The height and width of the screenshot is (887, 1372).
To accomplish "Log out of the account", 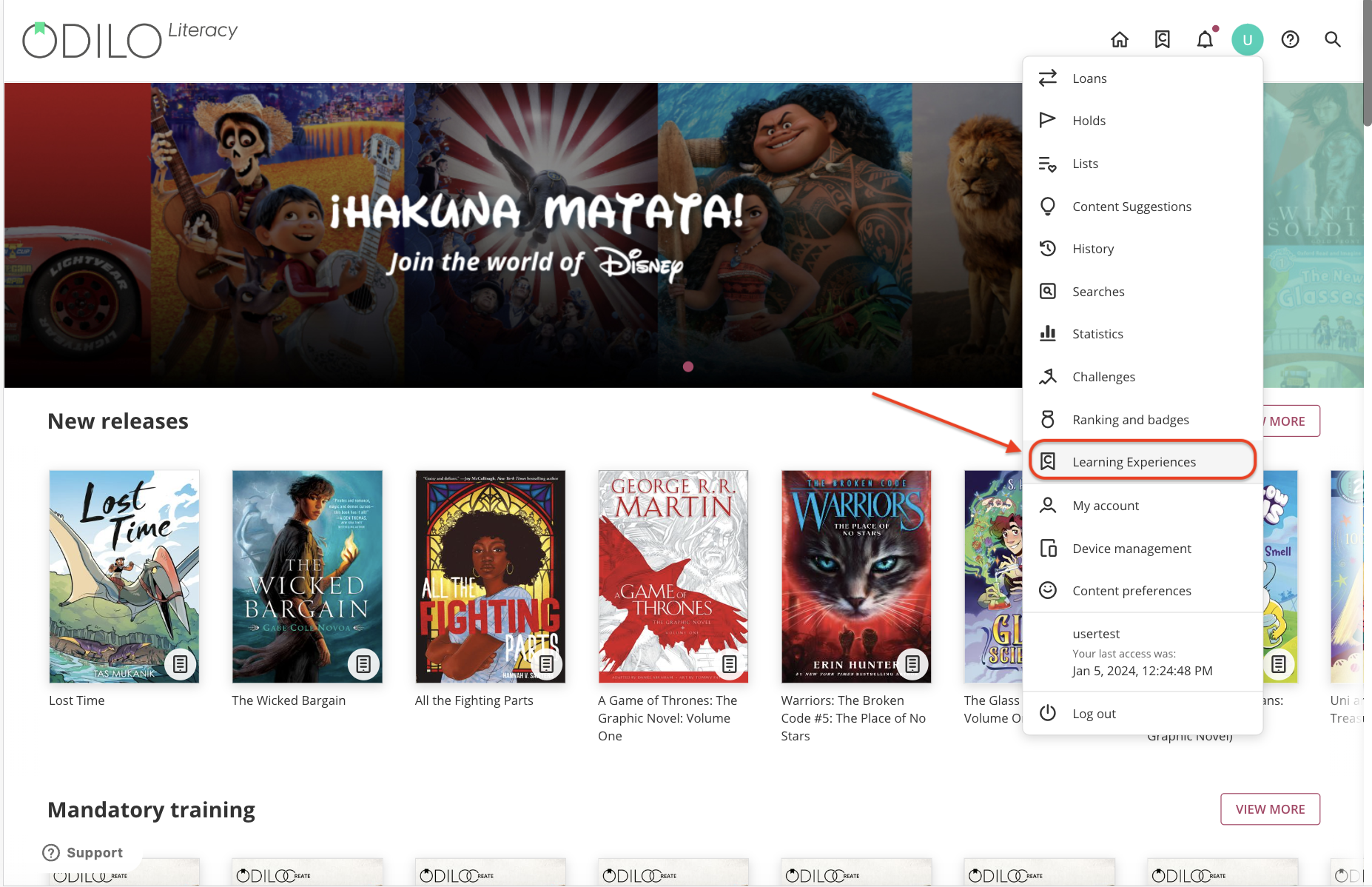I will (1143, 714).
